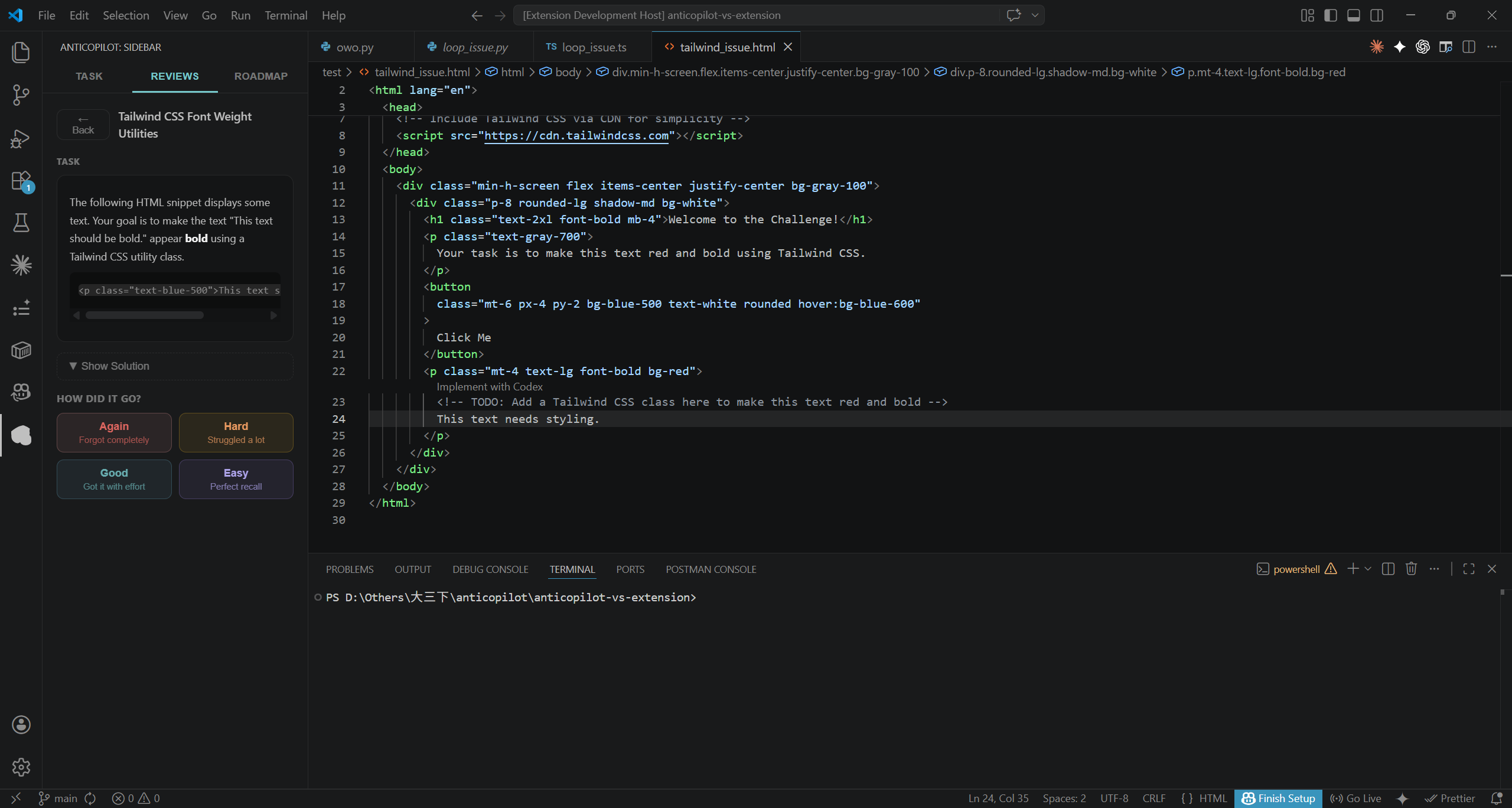
Task: Switch to the owo.py editor tab
Action: [361, 47]
